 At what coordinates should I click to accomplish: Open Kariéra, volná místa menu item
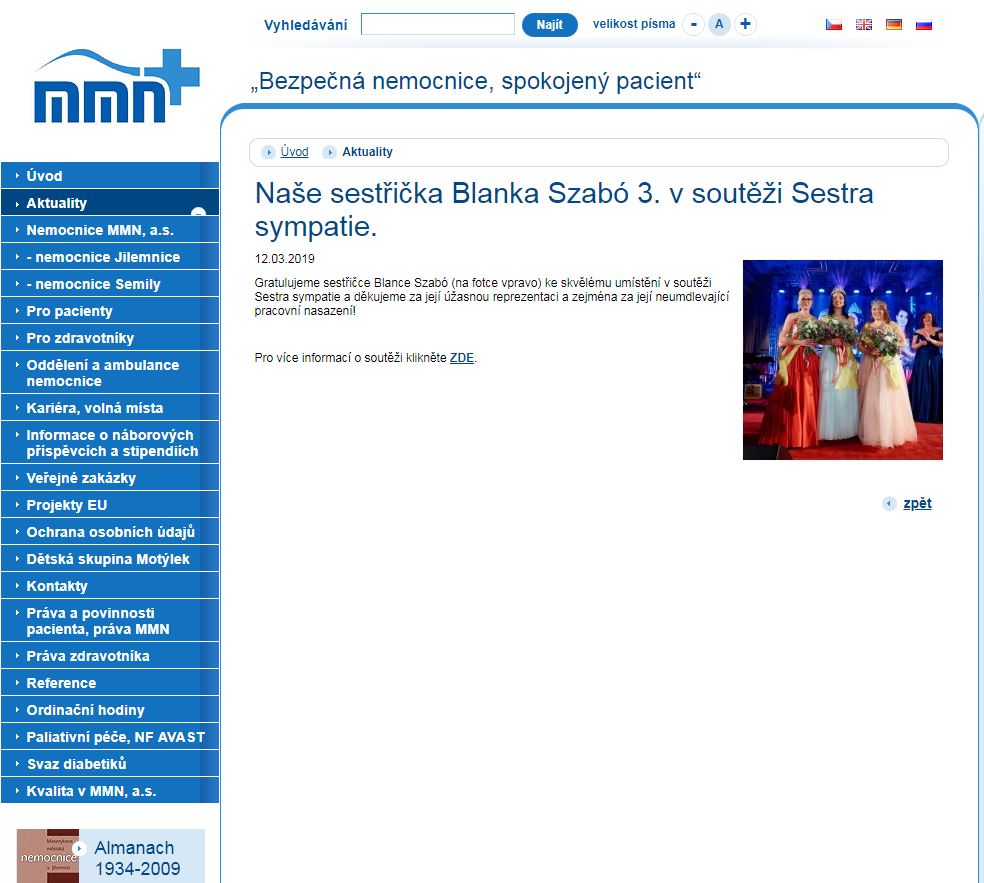pos(94,408)
